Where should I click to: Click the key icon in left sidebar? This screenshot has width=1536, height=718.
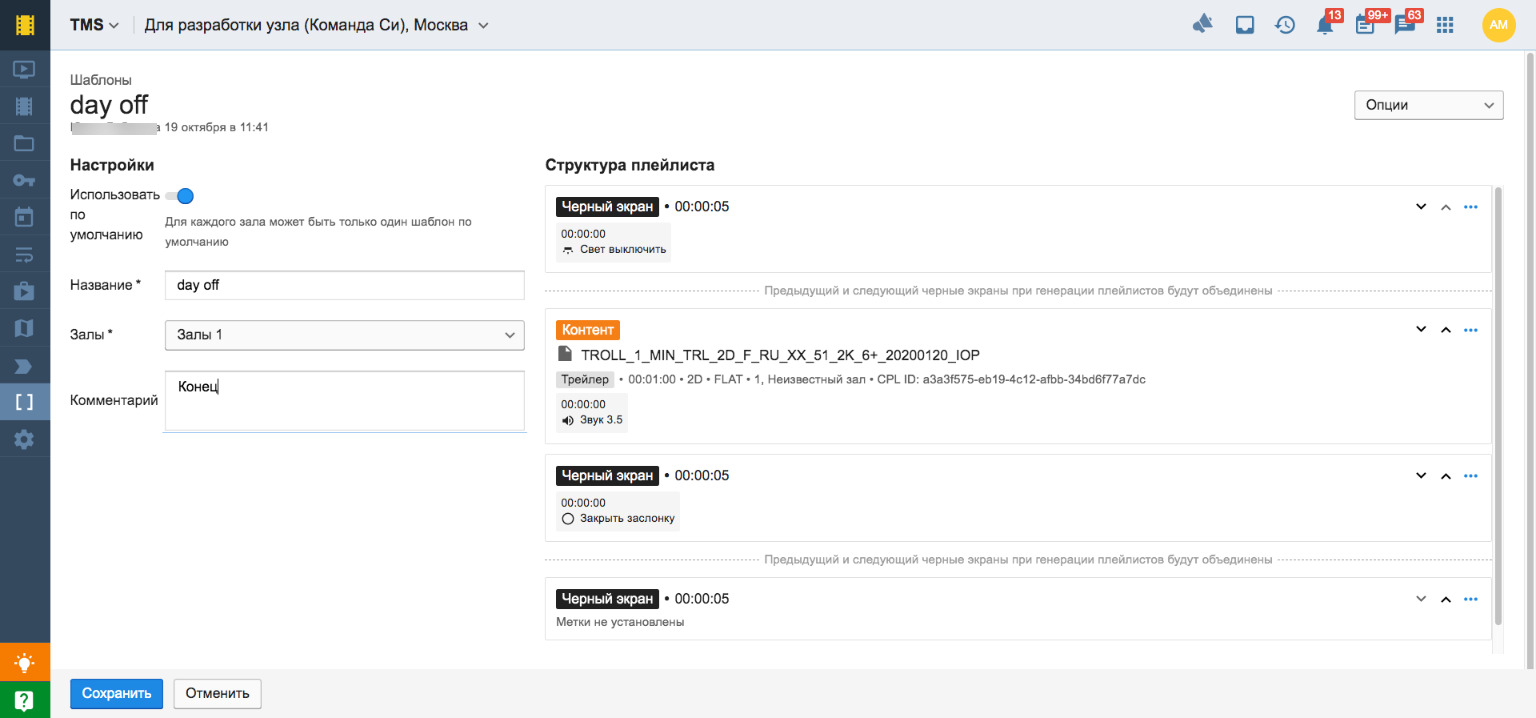24,180
